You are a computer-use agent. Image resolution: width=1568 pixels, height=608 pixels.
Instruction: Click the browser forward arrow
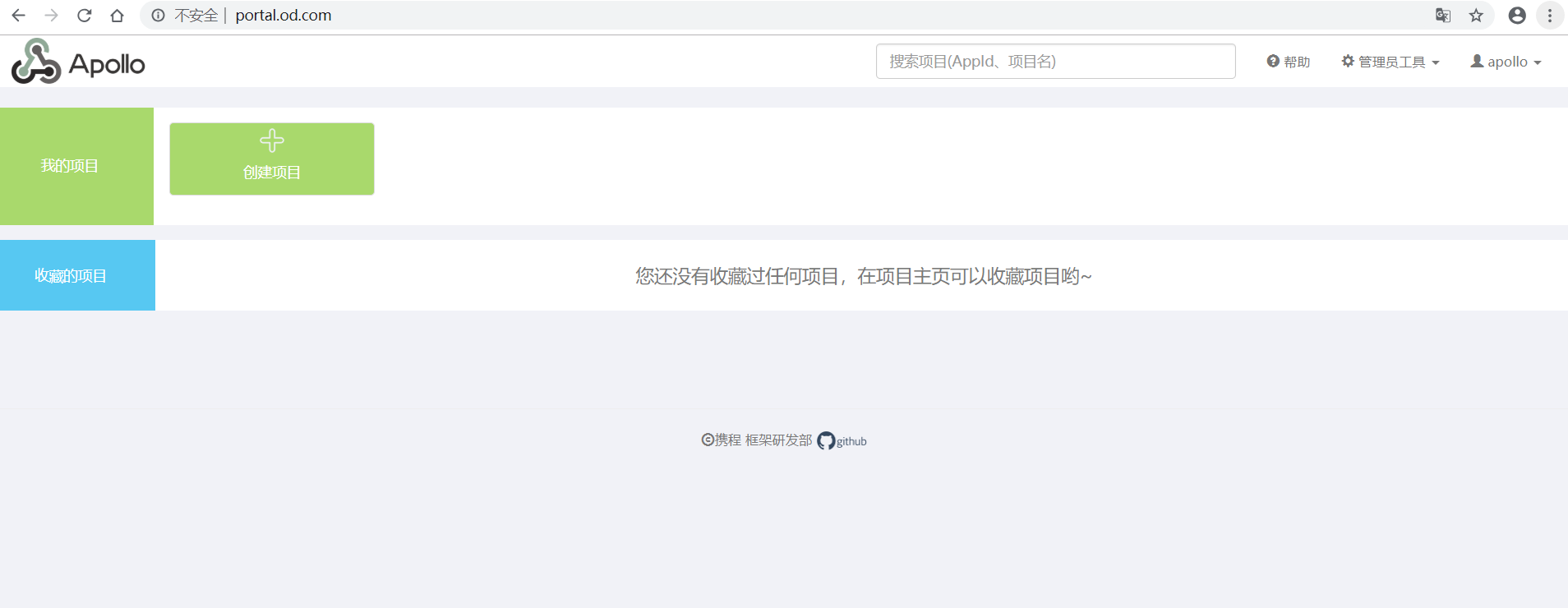(51, 16)
